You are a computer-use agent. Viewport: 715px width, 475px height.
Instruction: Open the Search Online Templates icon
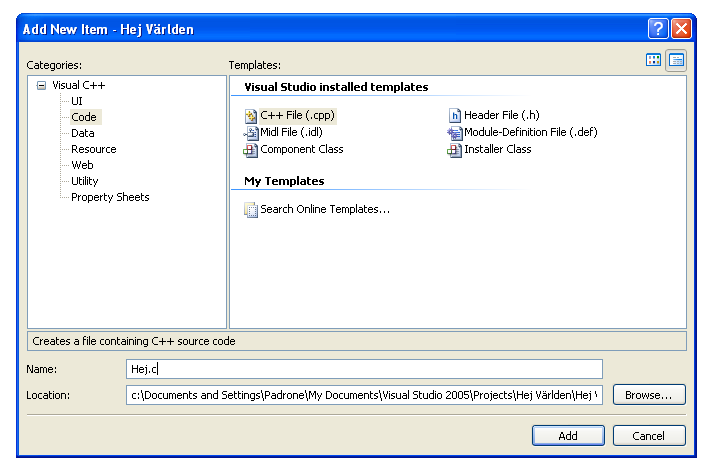(251, 210)
